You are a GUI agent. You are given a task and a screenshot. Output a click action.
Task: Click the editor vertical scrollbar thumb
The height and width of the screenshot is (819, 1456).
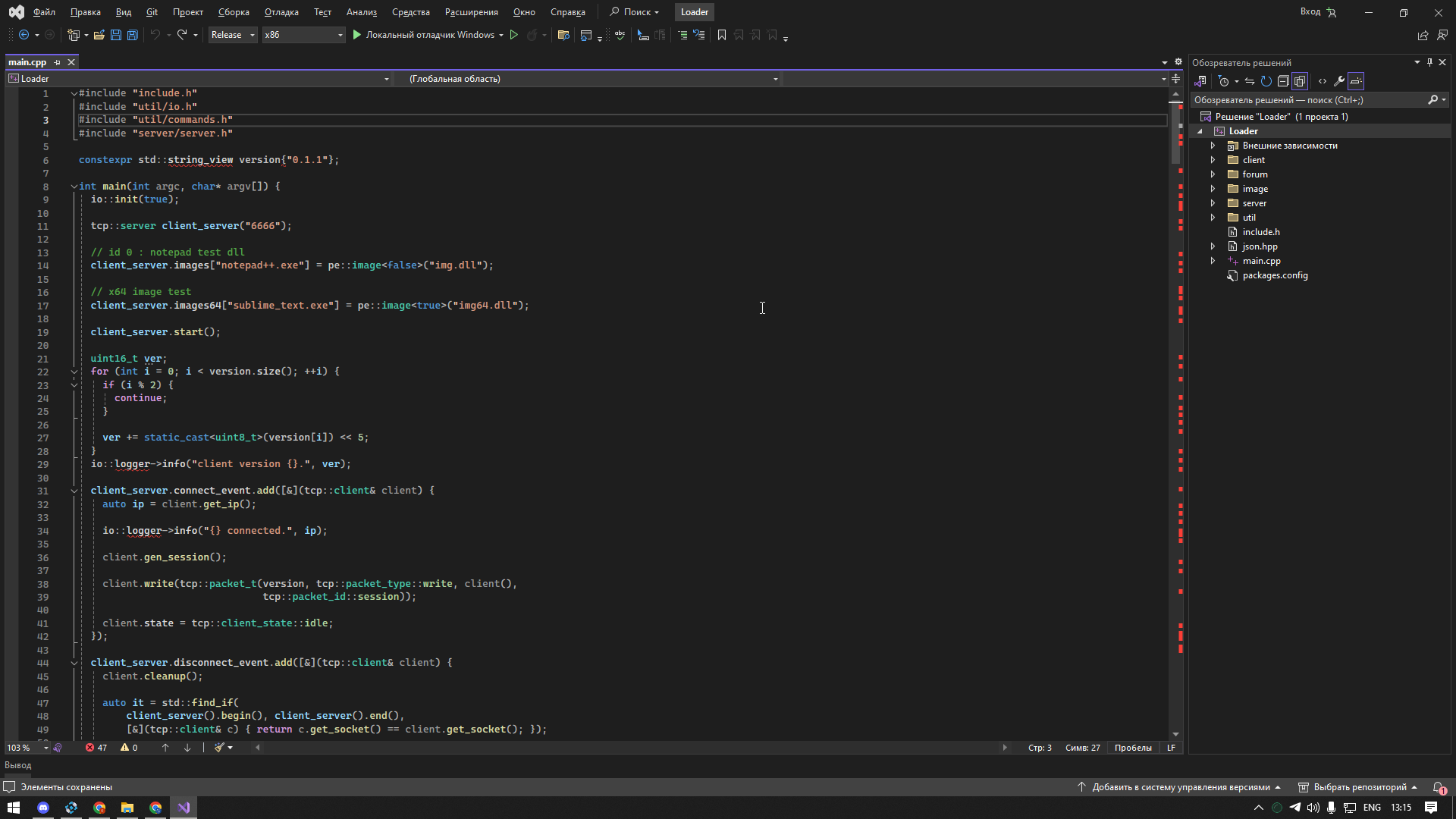click(x=1175, y=133)
